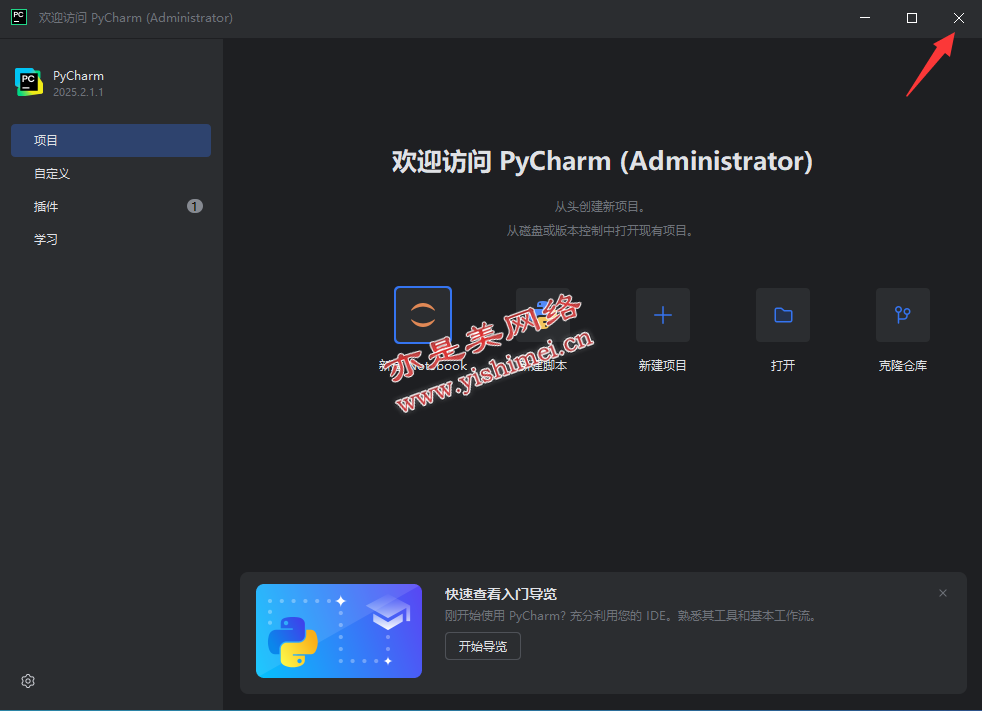
Task: Open an existing project via folder icon
Action: tap(783, 315)
